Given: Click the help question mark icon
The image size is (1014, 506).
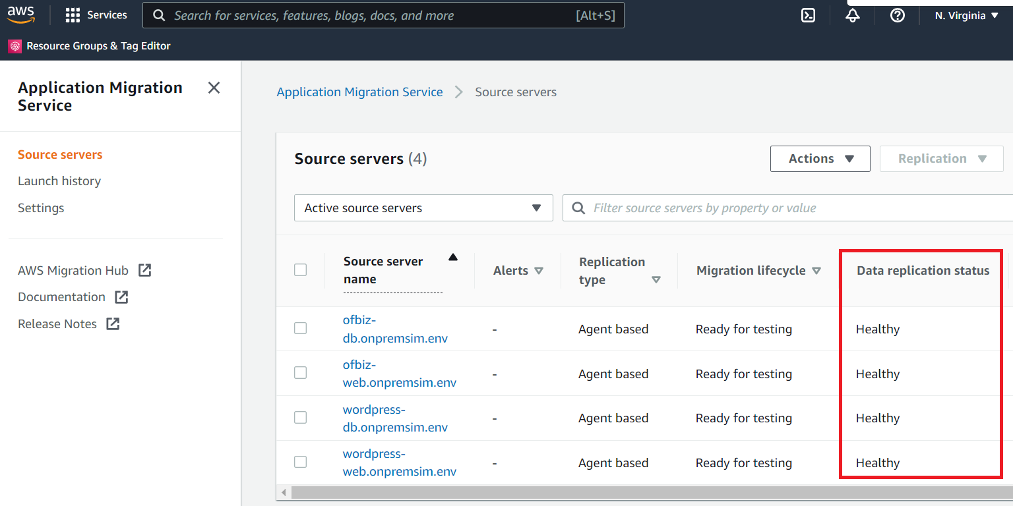Looking at the screenshot, I should (897, 15).
